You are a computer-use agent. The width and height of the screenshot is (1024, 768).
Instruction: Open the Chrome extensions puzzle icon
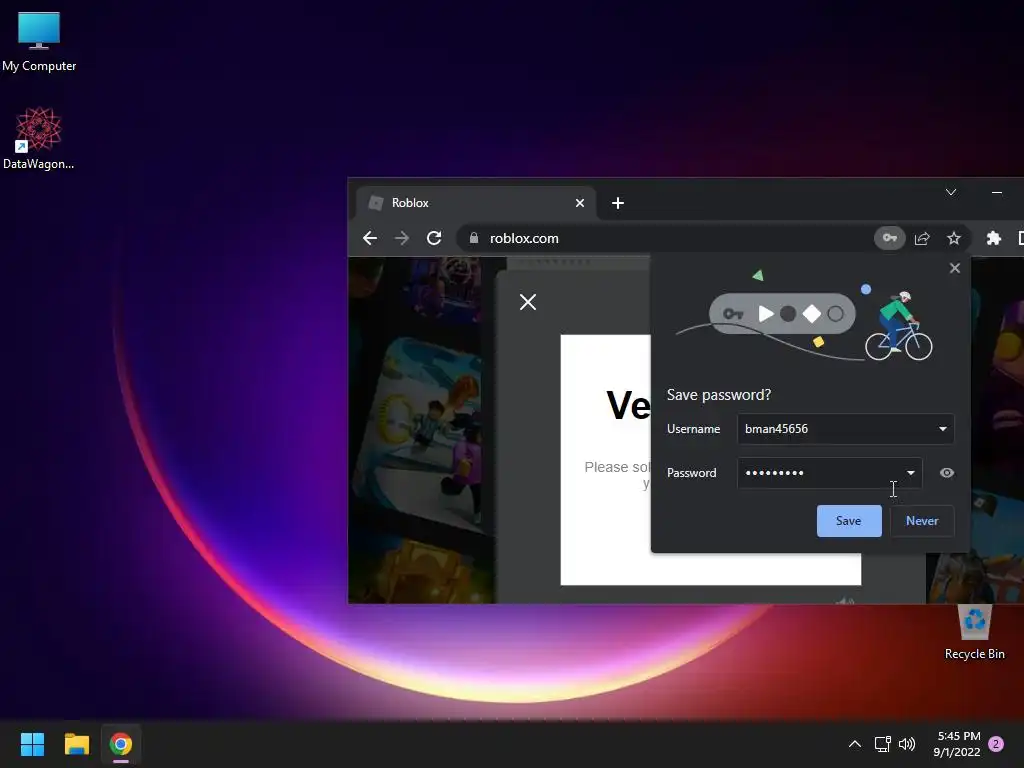[993, 238]
